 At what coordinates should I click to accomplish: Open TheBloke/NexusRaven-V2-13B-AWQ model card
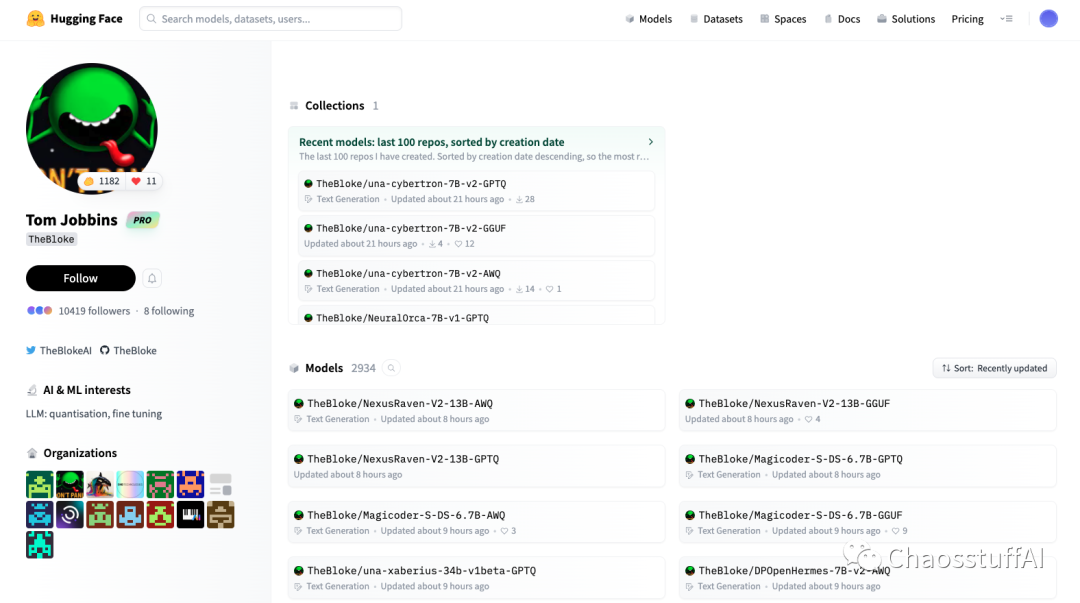(477, 411)
